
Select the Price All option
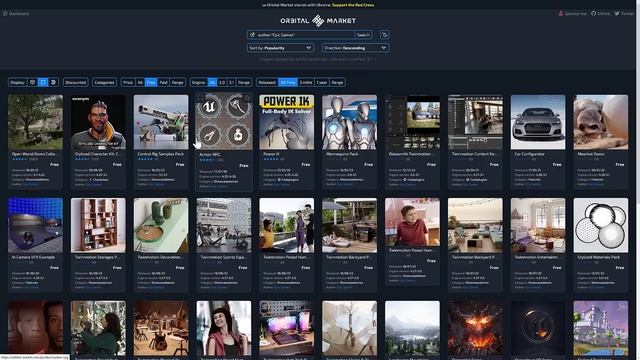pos(140,82)
